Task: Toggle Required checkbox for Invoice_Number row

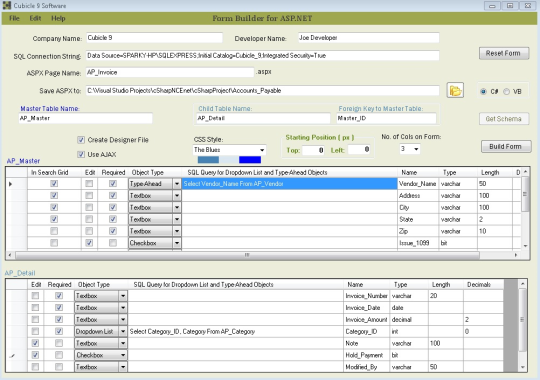Action: coord(59,296)
